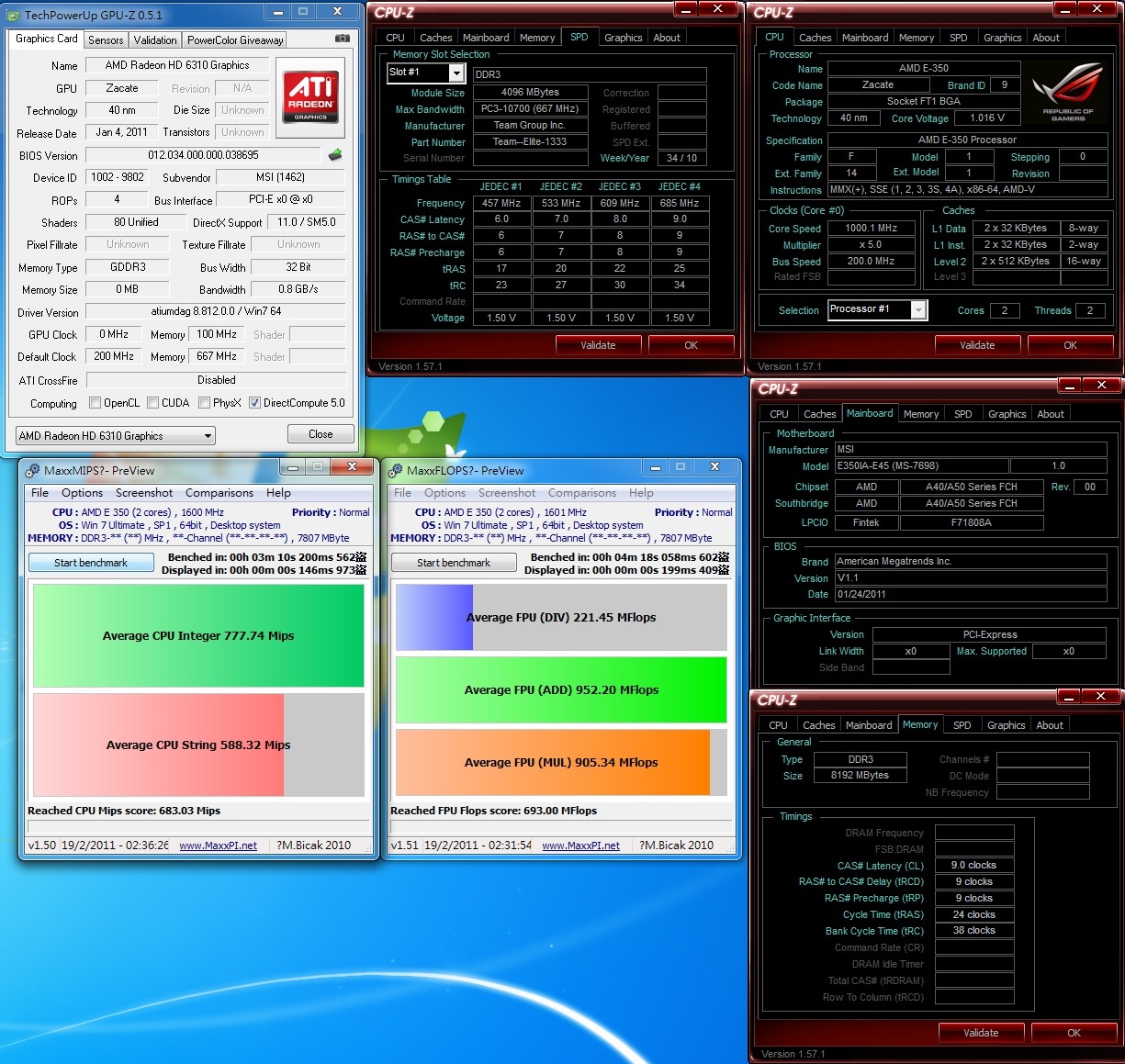Image resolution: width=1125 pixels, height=1064 pixels.
Task: Open the www.MaxxPI.net link in MaxxMIPS
Action: [218, 846]
